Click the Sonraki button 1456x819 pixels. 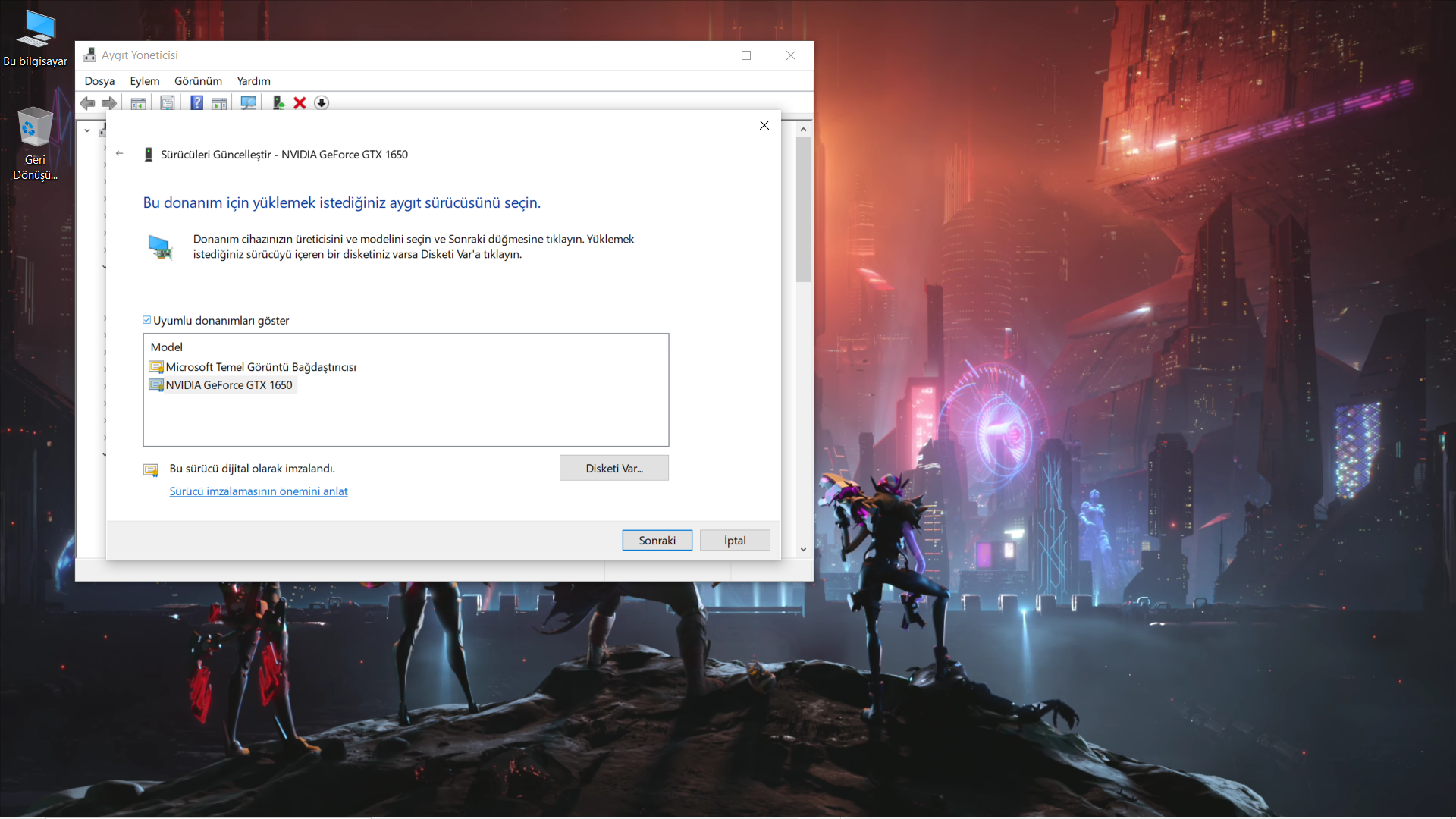657,540
